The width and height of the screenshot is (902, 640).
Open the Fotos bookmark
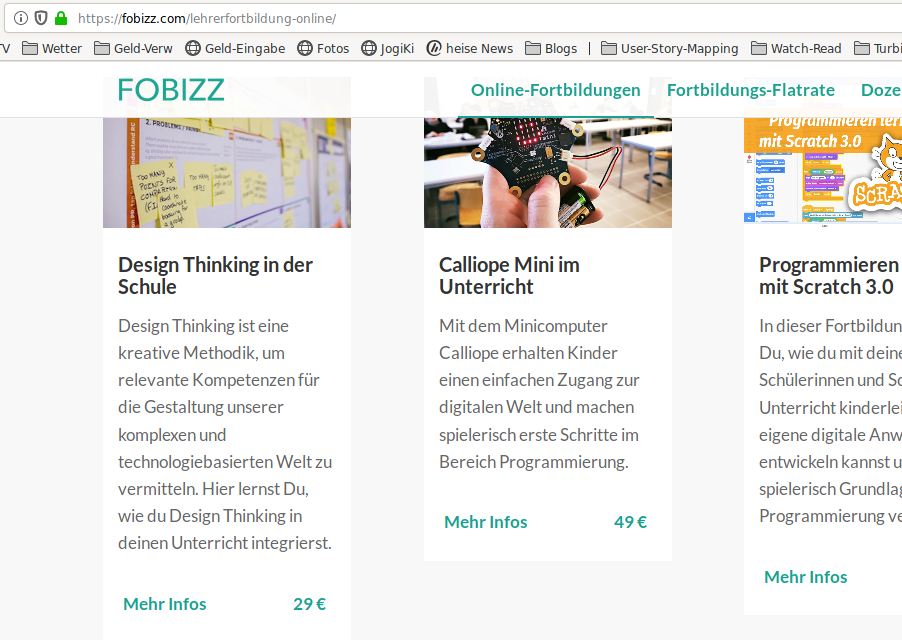click(x=323, y=48)
